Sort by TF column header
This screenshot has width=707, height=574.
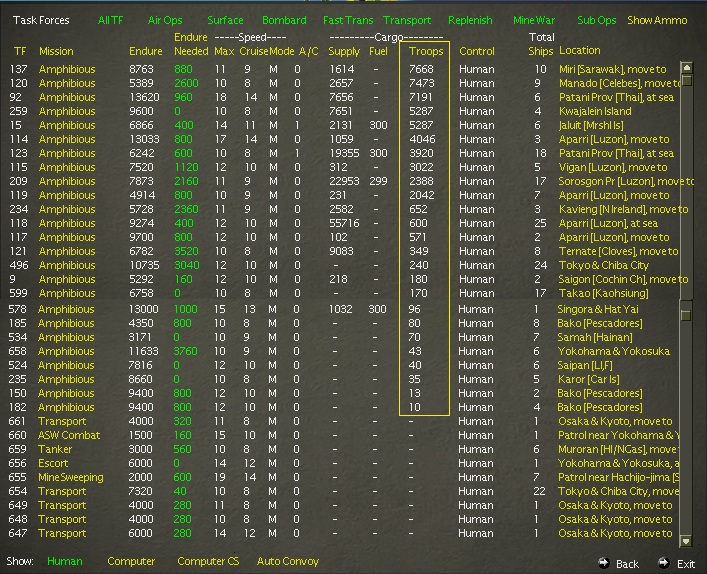click(x=20, y=51)
